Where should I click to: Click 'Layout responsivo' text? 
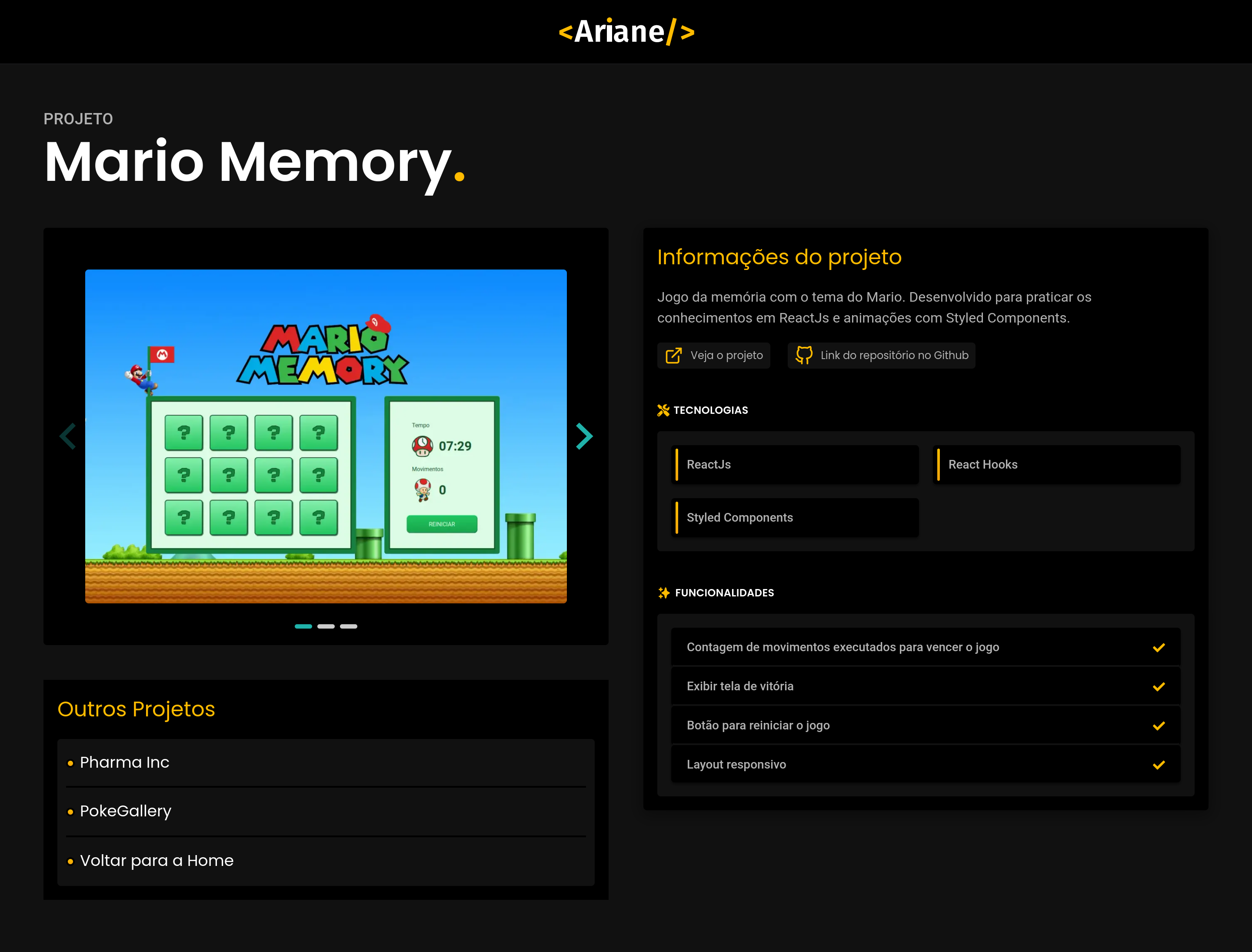[736, 765]
